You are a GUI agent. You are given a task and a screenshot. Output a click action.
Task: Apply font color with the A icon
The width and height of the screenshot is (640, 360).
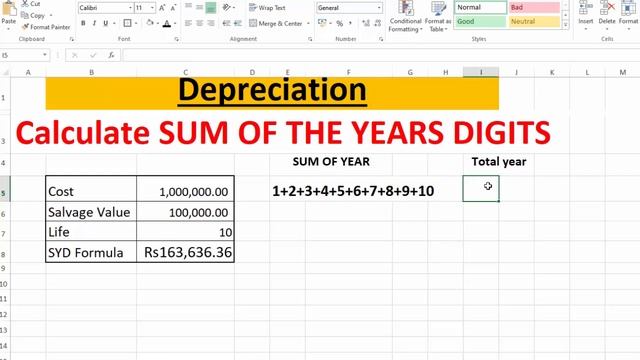tap(167, 24)
